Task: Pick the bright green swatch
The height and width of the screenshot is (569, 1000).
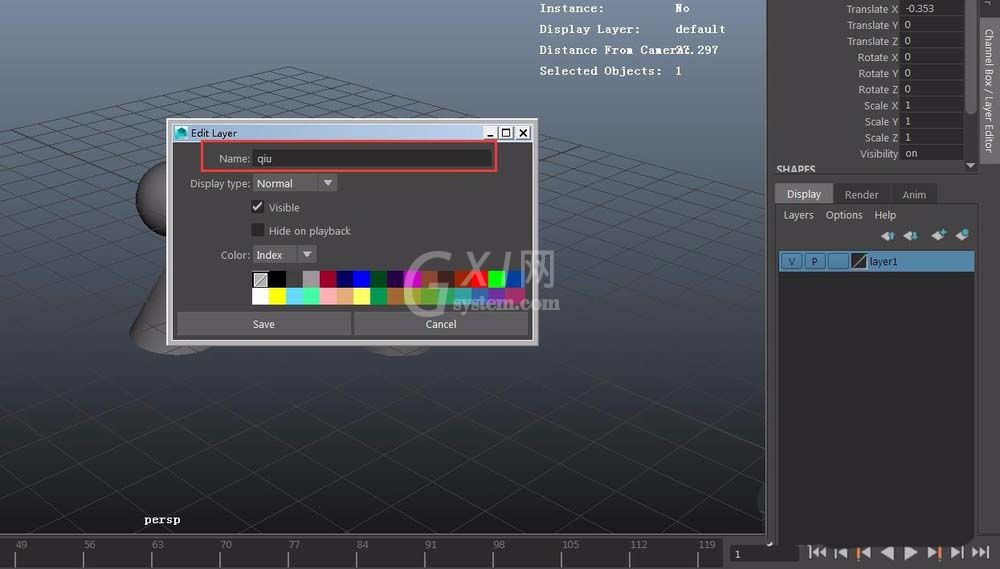Action: (x=496, y=279)
